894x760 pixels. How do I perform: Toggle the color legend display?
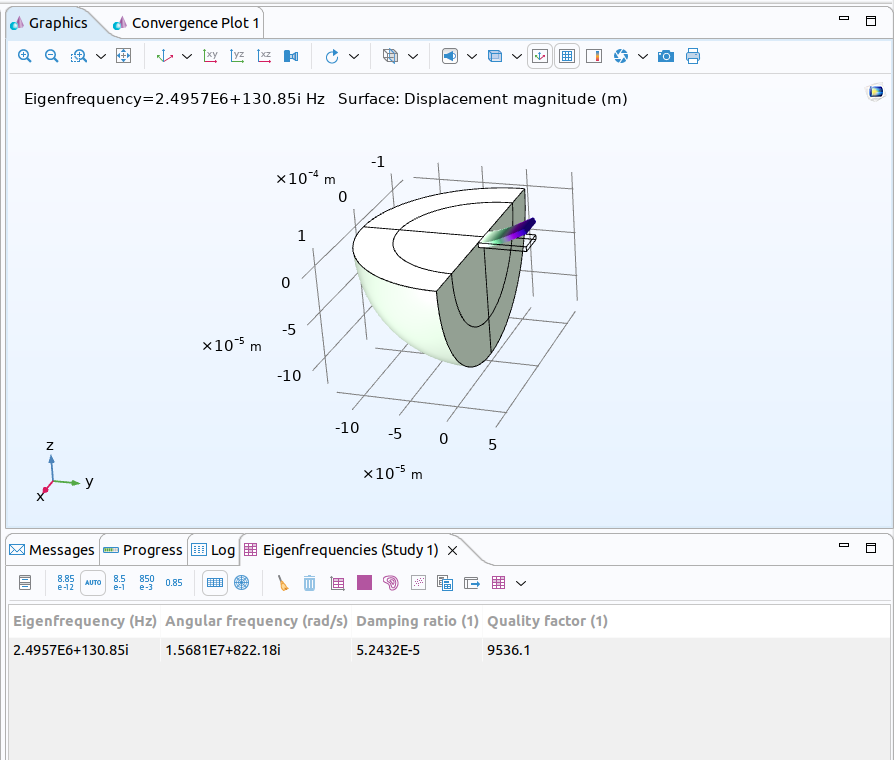point(594,56)
